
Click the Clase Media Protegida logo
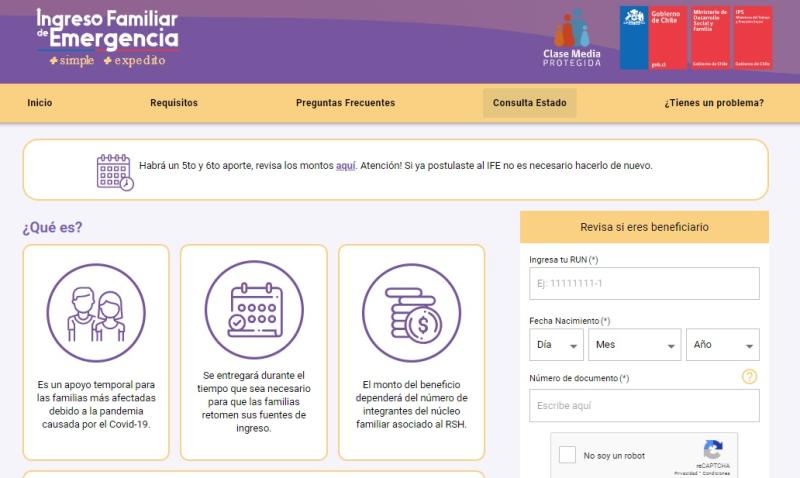[x=572, y=38]
